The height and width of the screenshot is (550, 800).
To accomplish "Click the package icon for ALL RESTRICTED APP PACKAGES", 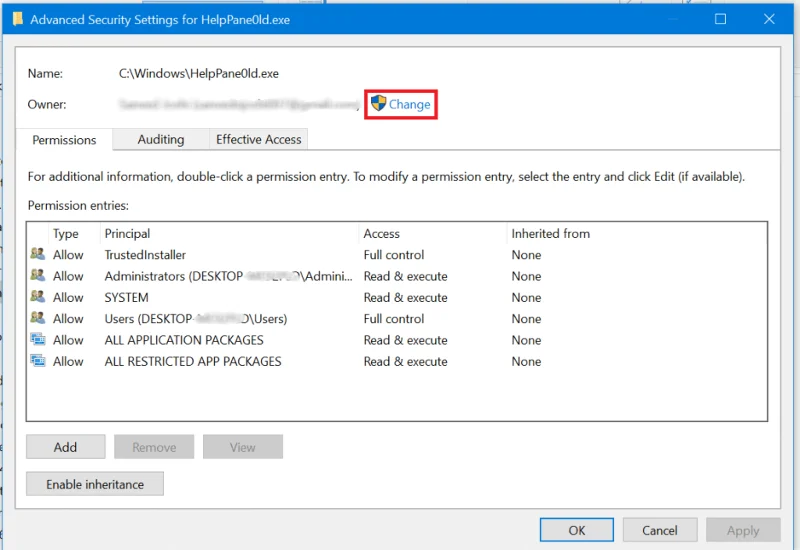I will pos(38,360).
